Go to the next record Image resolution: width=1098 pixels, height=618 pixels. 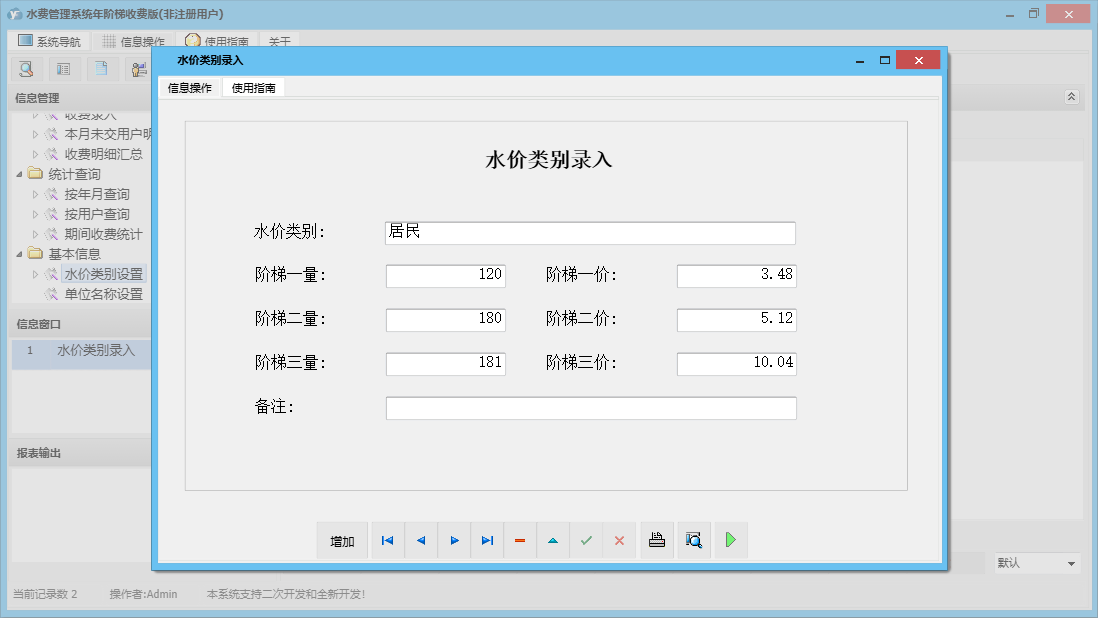454,541
